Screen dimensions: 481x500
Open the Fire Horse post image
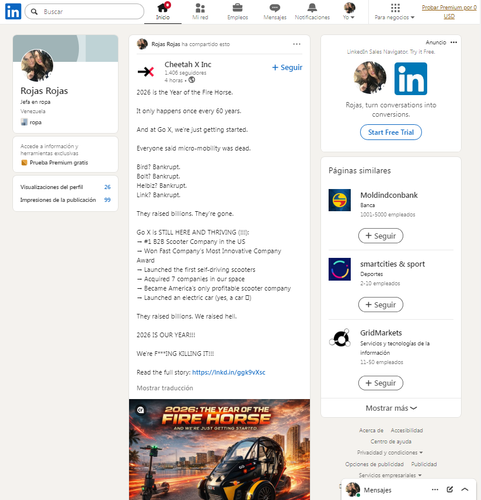click(219, 449)
